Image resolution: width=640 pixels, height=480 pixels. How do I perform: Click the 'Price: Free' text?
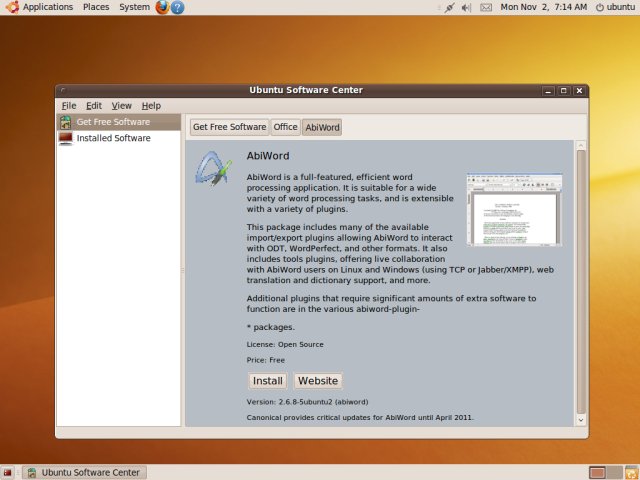click(266, 360)
